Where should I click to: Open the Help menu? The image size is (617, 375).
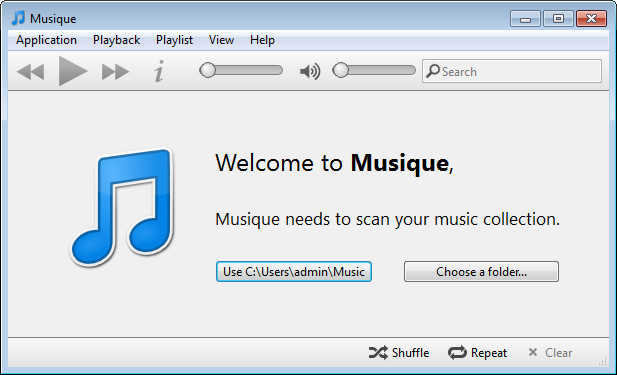pos(262,40)
